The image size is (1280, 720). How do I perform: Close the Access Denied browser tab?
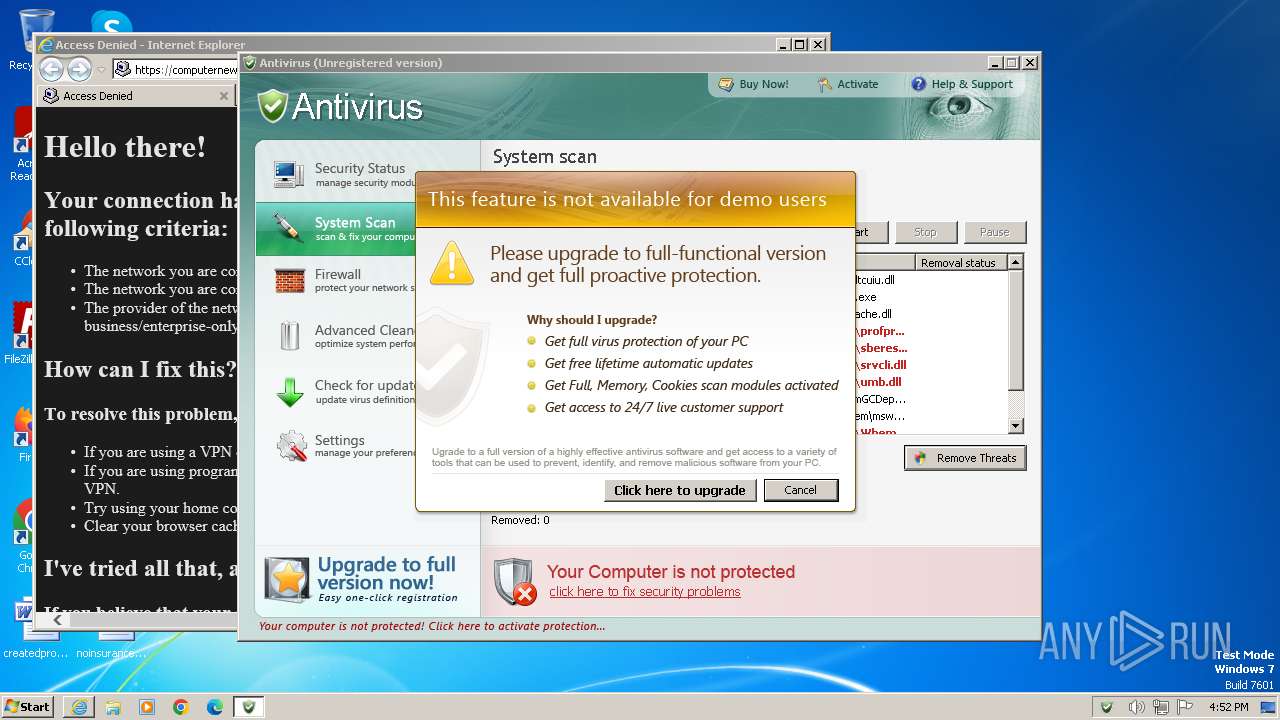point(224,96)
